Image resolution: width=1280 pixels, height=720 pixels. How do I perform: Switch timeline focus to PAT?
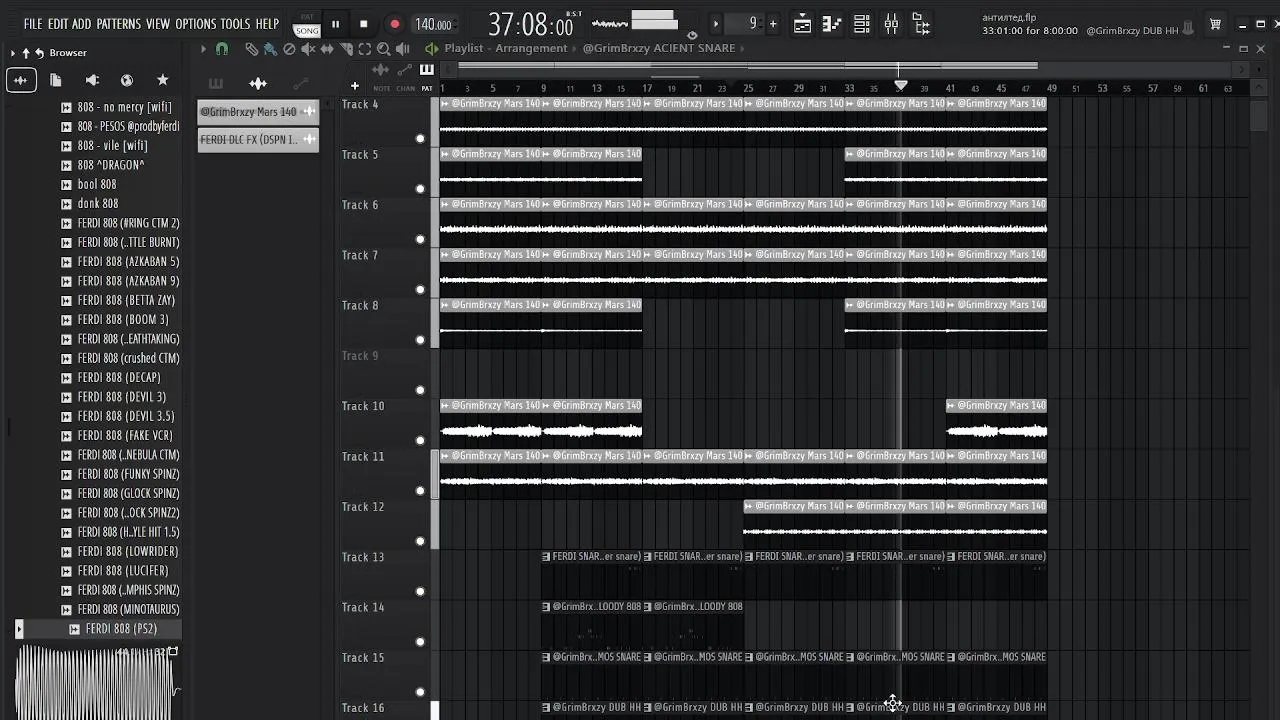tap(427, 88)
